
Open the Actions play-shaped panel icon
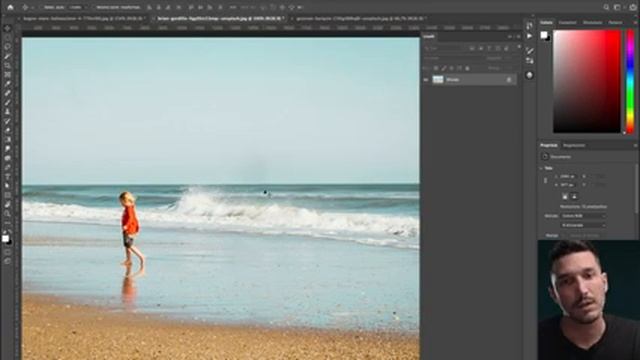[x=529, y=36]
